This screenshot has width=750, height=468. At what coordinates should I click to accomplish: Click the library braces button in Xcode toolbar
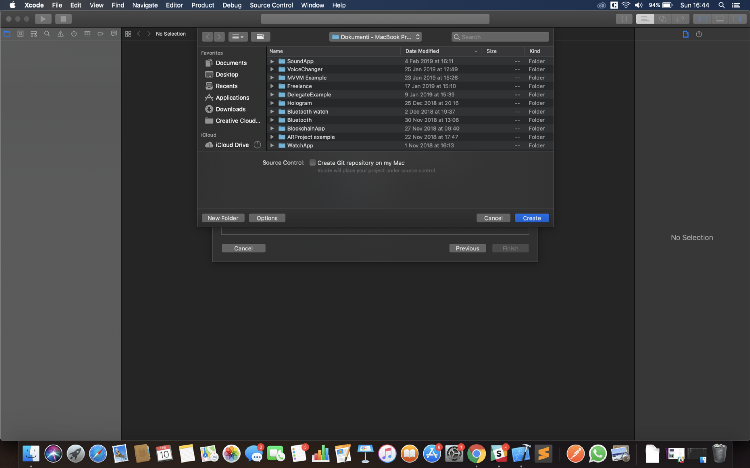point(624,19)
